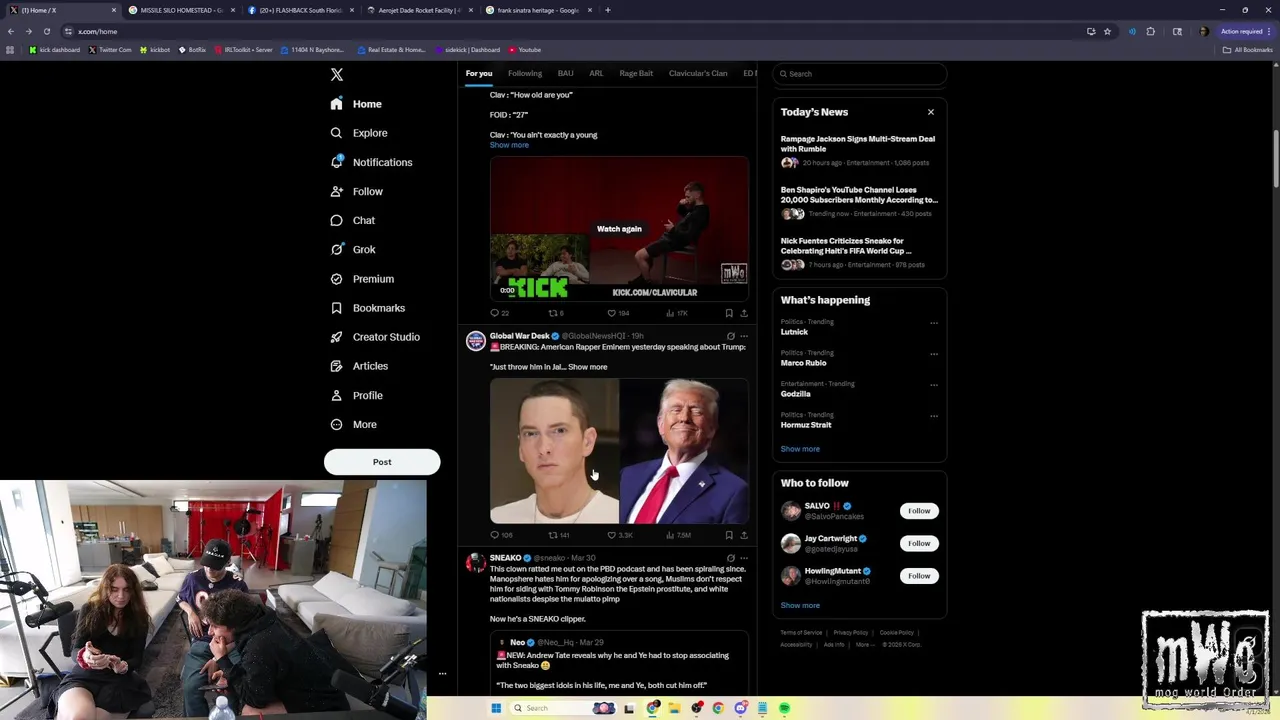Switch to the For you tab

[x=479, y=73]
